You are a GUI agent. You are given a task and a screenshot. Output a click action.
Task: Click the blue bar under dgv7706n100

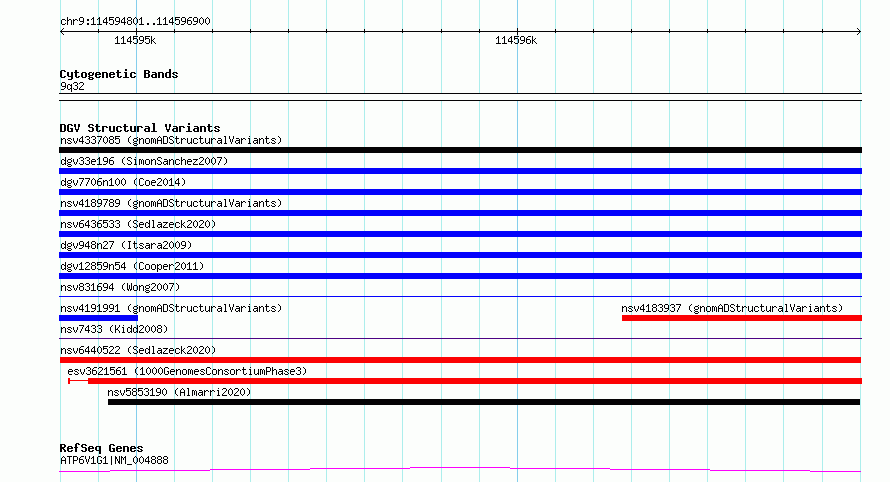[x=460, y=192]
